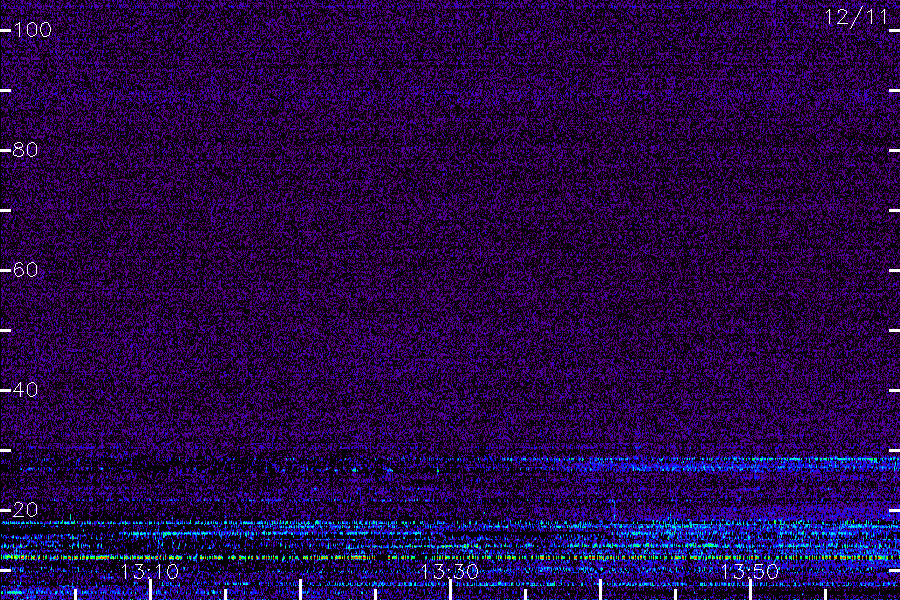Click the 40 frequency axis label
Screen dimensions: 900x600
click(25, 390)
